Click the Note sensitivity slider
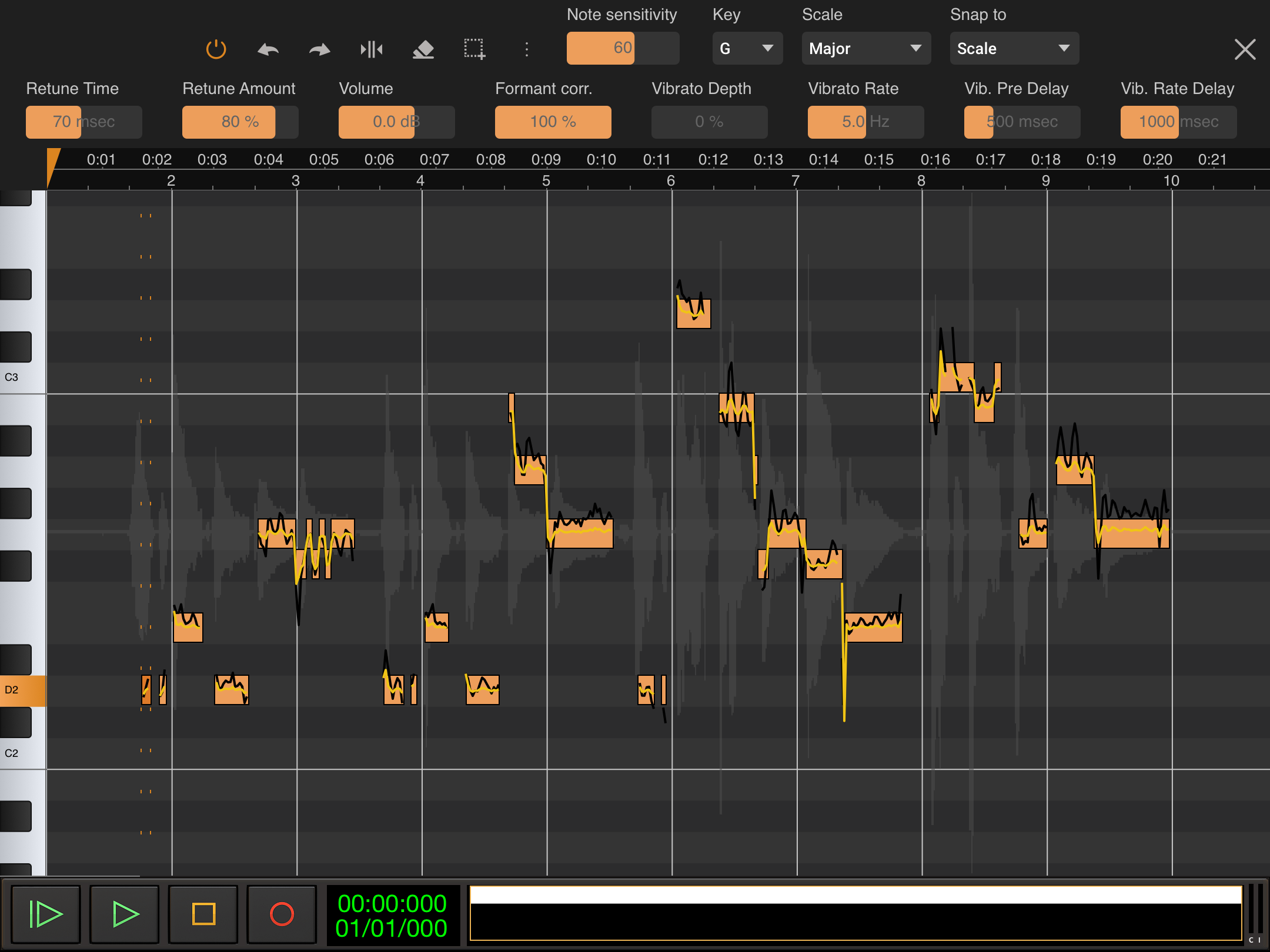 [623, 48]
